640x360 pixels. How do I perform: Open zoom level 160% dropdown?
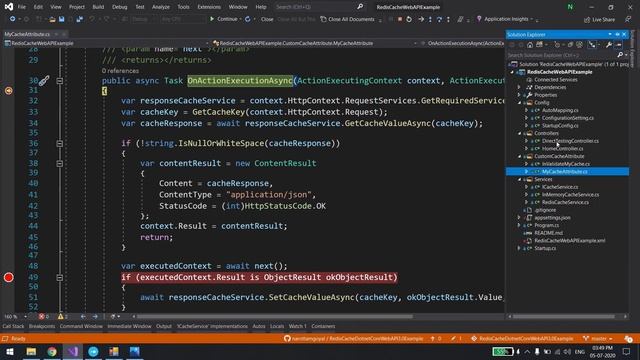click(x=25, y=316)
